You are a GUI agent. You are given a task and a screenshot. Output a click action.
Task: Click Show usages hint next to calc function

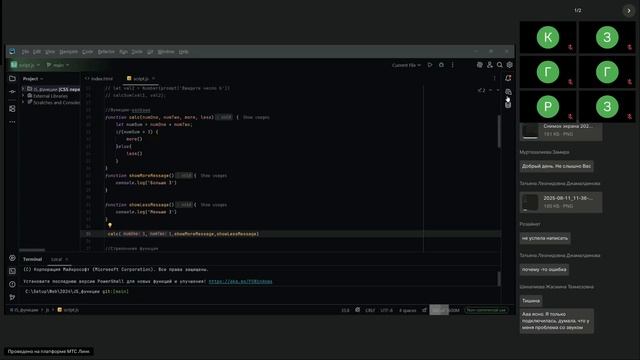pos(256,117)
